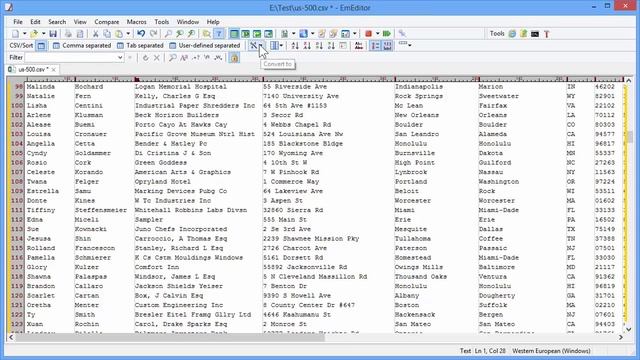Expand the toolbar options dropdown after ruler icon
Screen dimensions: 640x360
click(x=409, y=45)
